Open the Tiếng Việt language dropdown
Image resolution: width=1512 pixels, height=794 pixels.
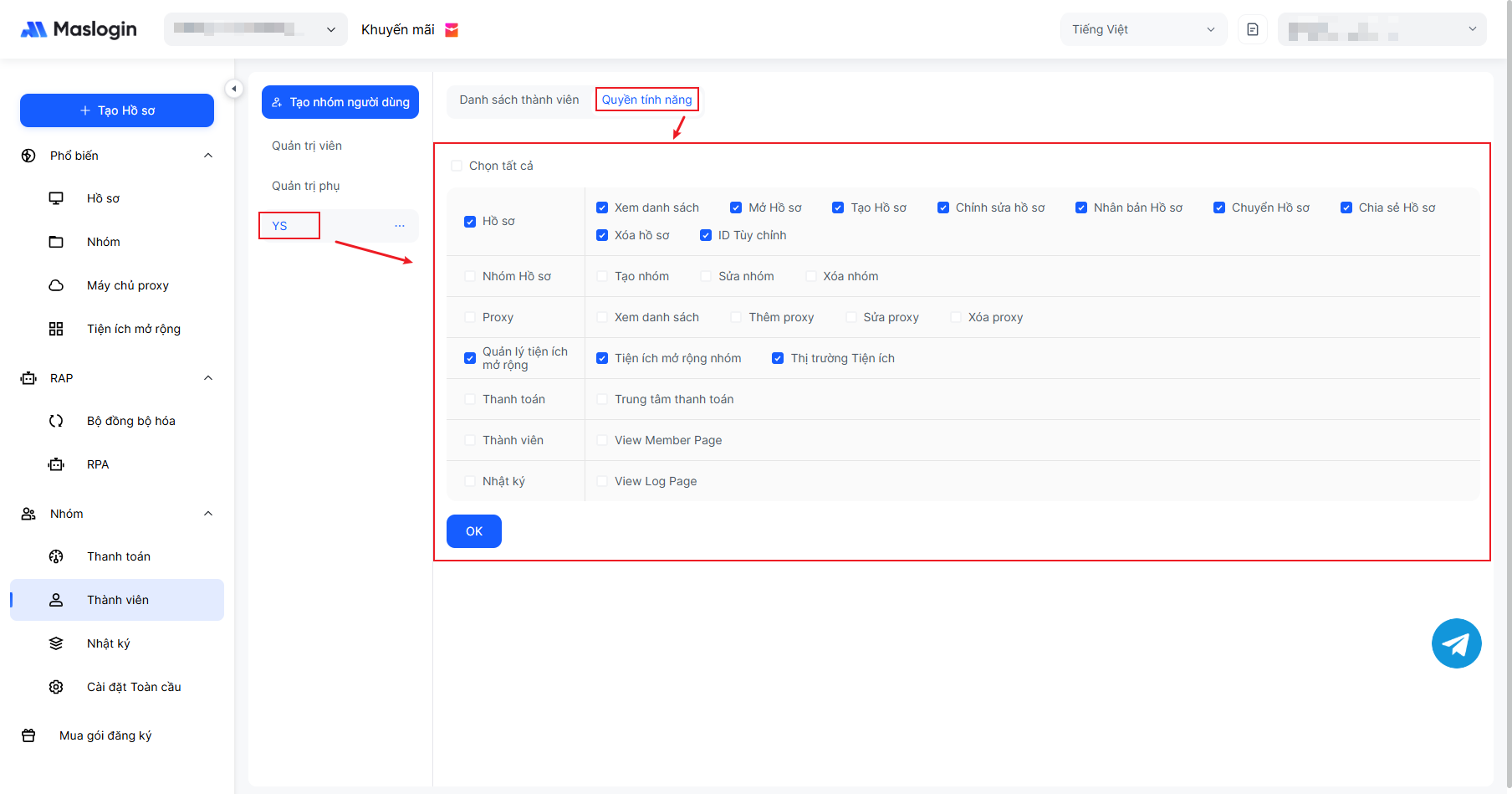(1142, 30)
